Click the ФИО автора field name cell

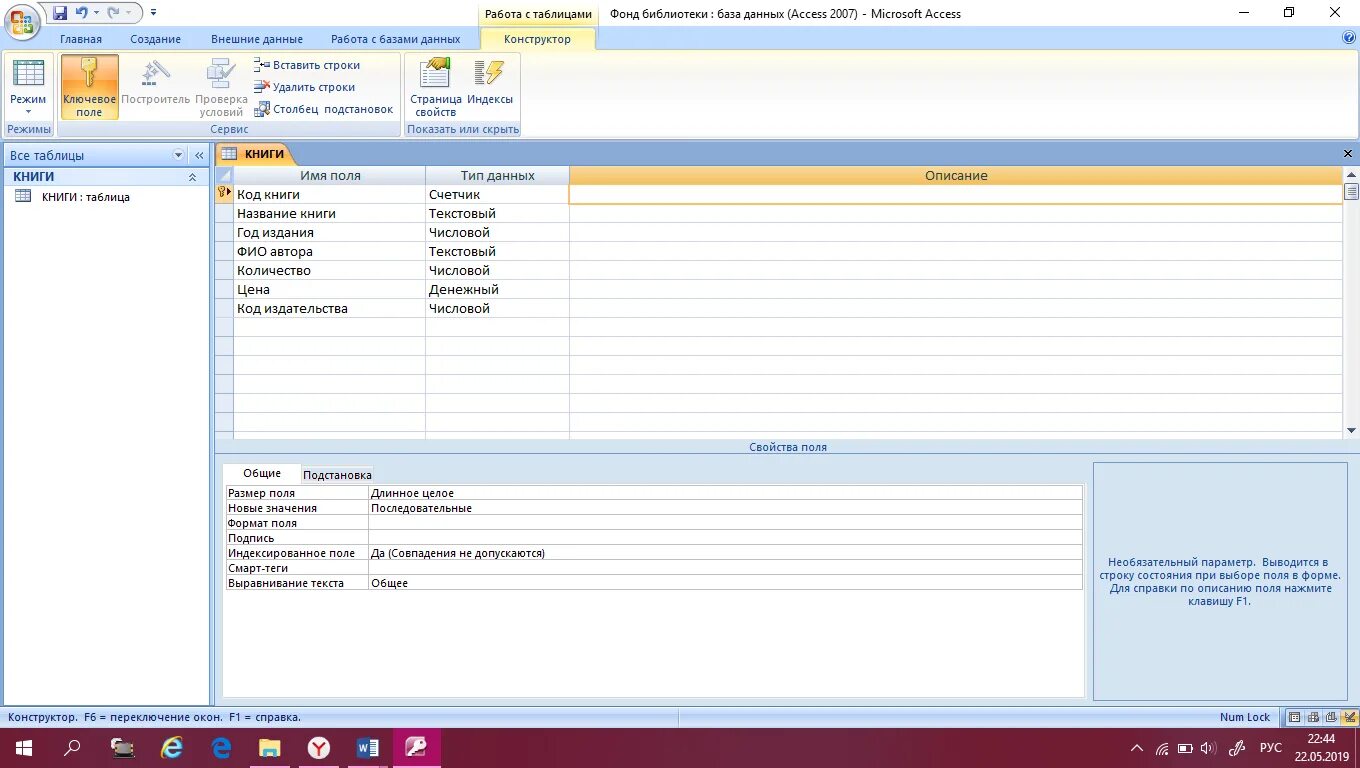[x=330, y=251]
